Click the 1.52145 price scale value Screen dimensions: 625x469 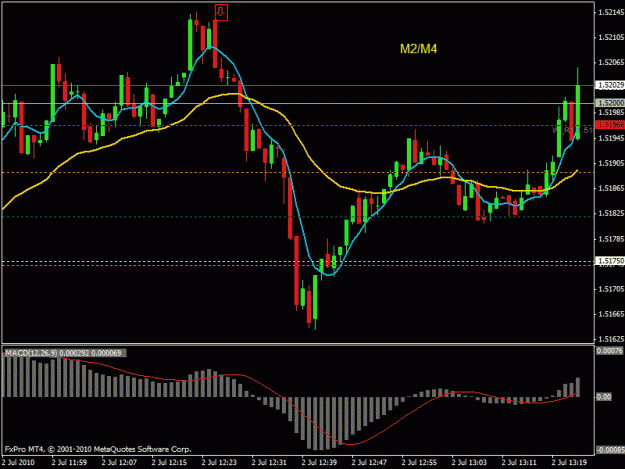point(611,12)
